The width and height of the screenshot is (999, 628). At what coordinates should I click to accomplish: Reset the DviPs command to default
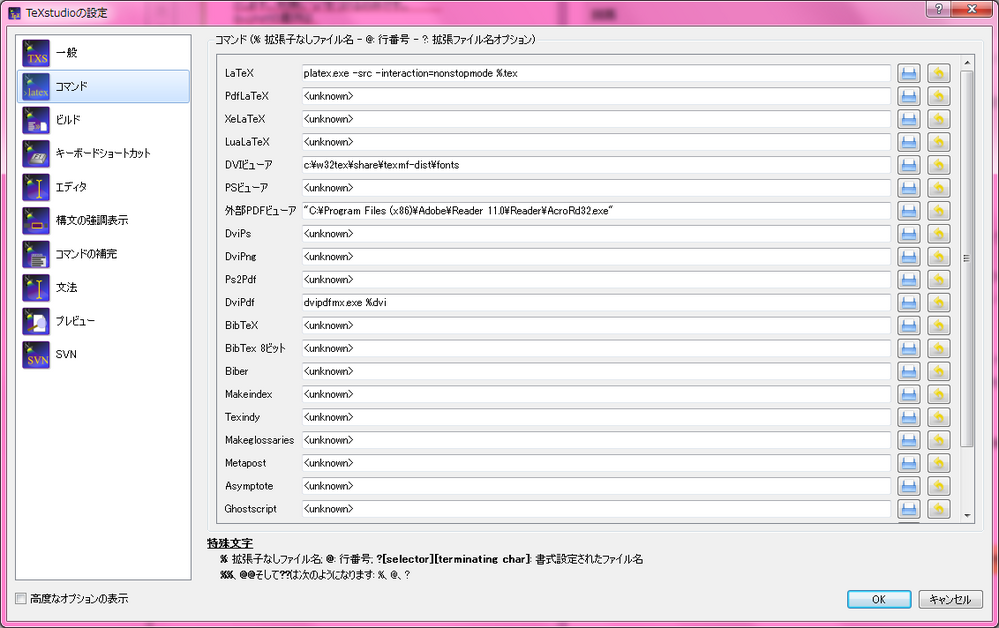click(938, 234)
